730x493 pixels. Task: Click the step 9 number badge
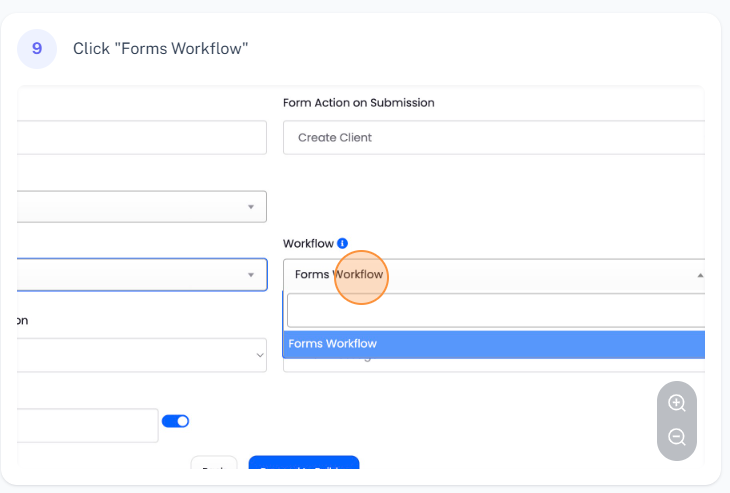click(37, 48)
